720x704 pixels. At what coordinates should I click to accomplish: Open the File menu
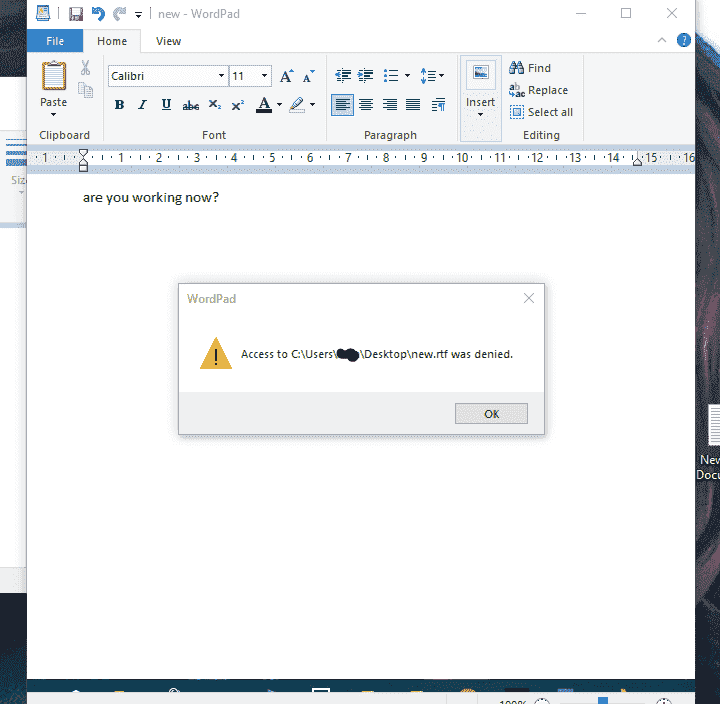[x=55, y=41]
